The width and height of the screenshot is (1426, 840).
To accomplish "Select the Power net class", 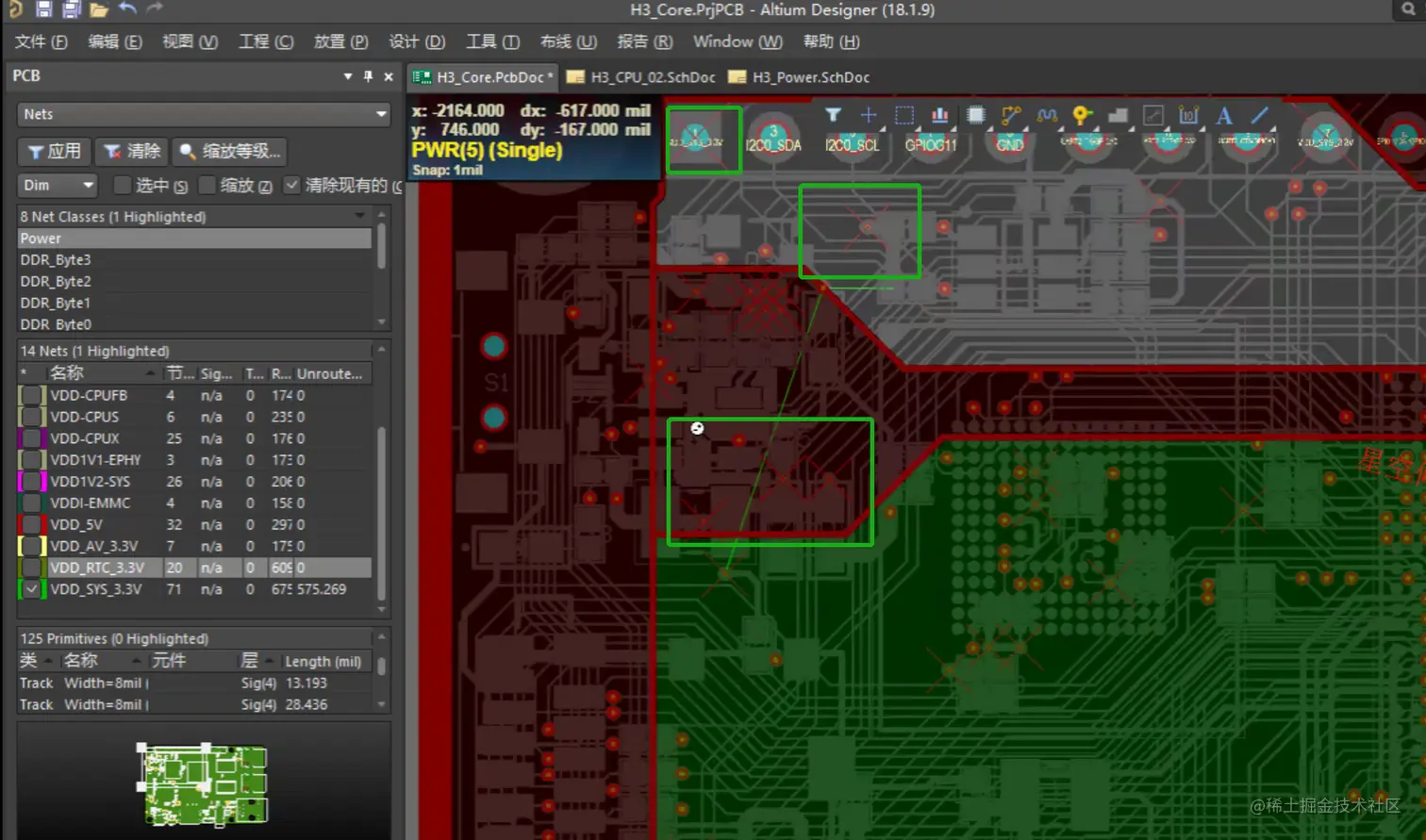I will (194, 239).
